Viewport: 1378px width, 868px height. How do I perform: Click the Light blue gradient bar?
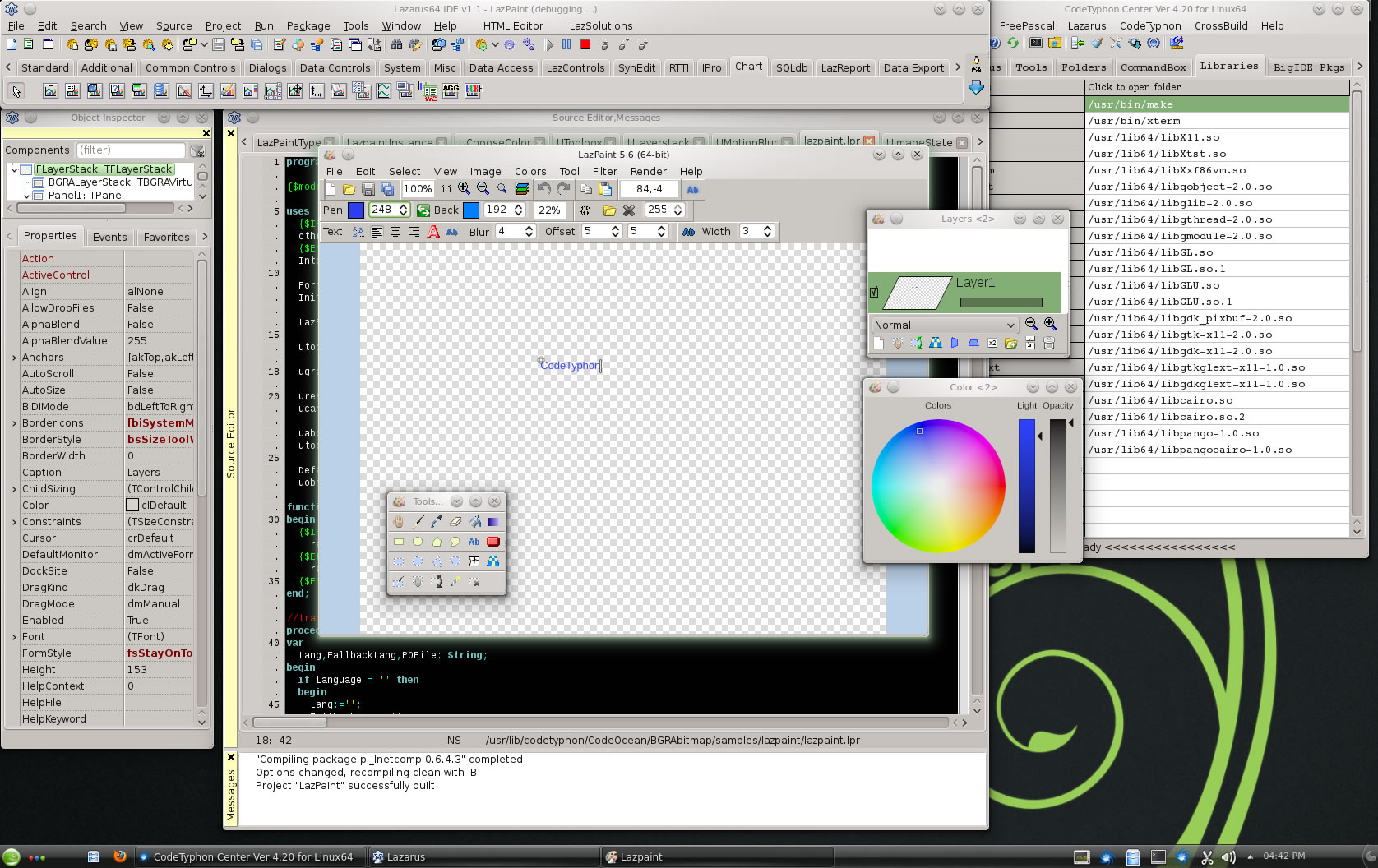click(x=1027, y=486)
